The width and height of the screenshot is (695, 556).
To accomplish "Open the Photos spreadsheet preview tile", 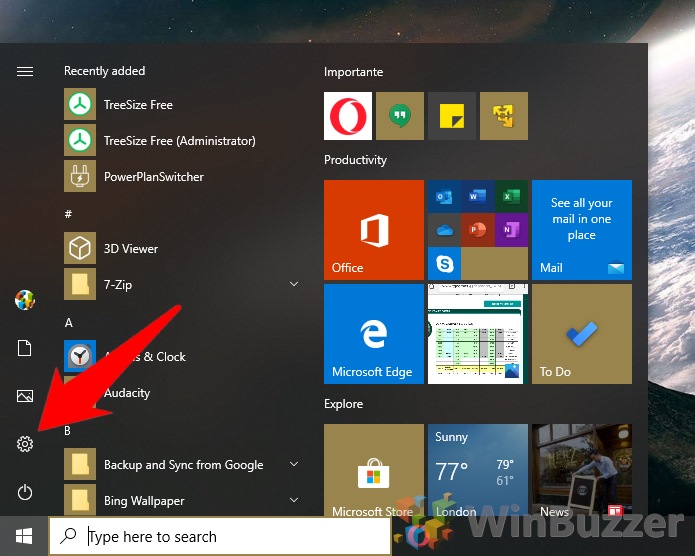I will pyautogui.click(x=478, y=334).
